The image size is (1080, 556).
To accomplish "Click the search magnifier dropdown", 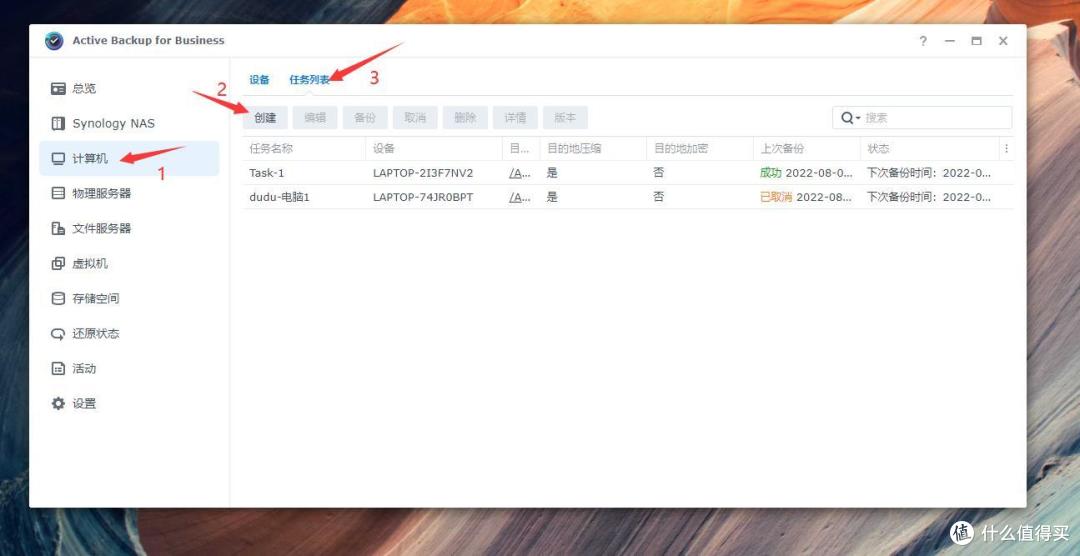I will [851, 118].
